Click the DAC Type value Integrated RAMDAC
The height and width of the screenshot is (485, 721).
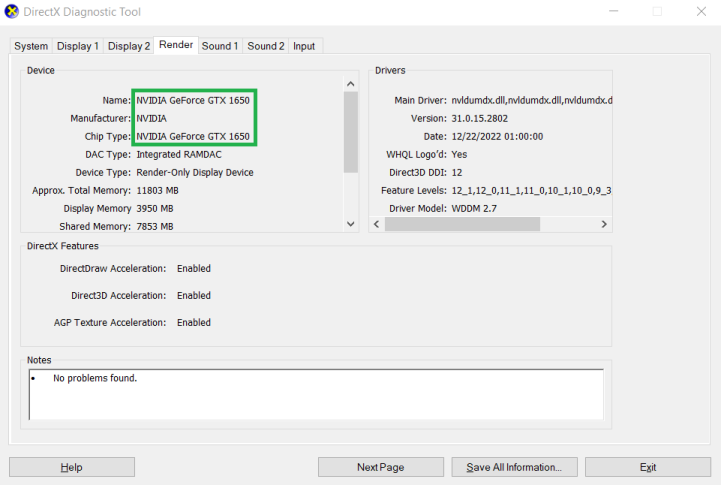179,154
